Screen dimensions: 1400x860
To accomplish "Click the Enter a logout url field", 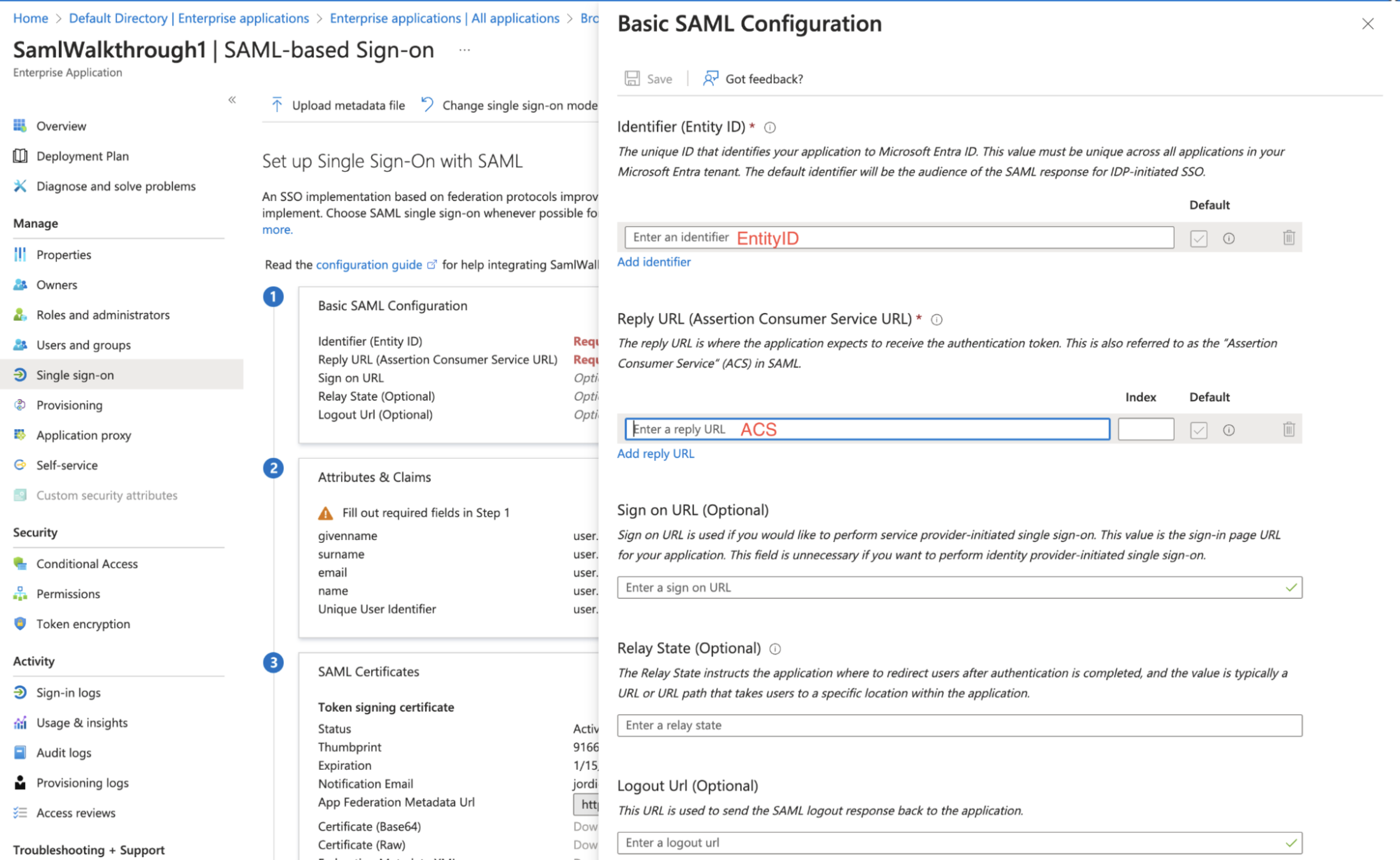I will (959, 843).
